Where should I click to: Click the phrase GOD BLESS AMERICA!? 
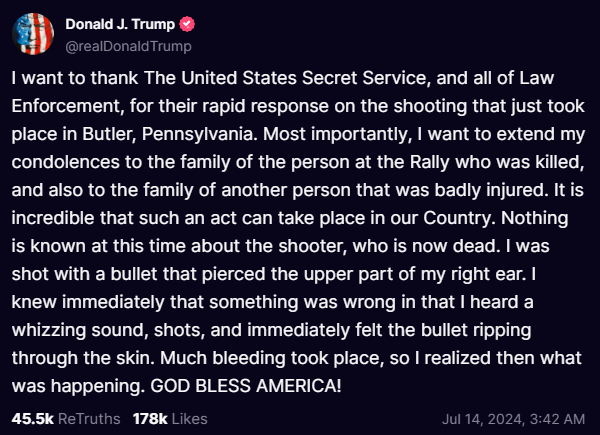(x=246, y=386)
